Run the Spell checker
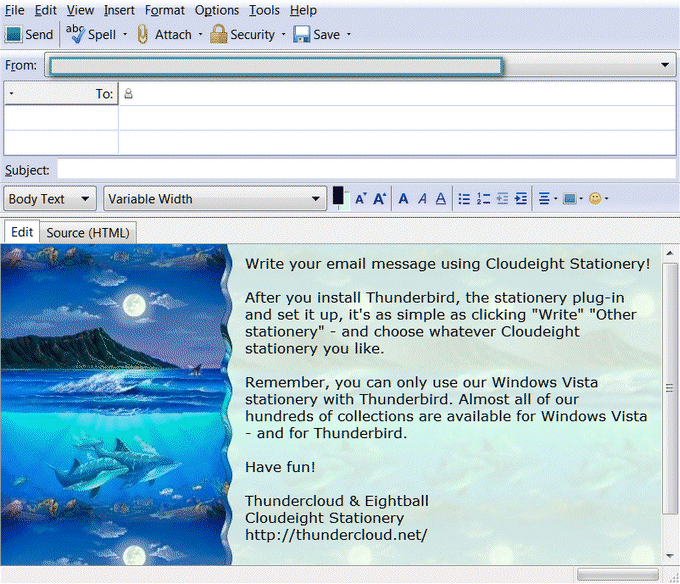Screen dimensions: 680x584 91,34
